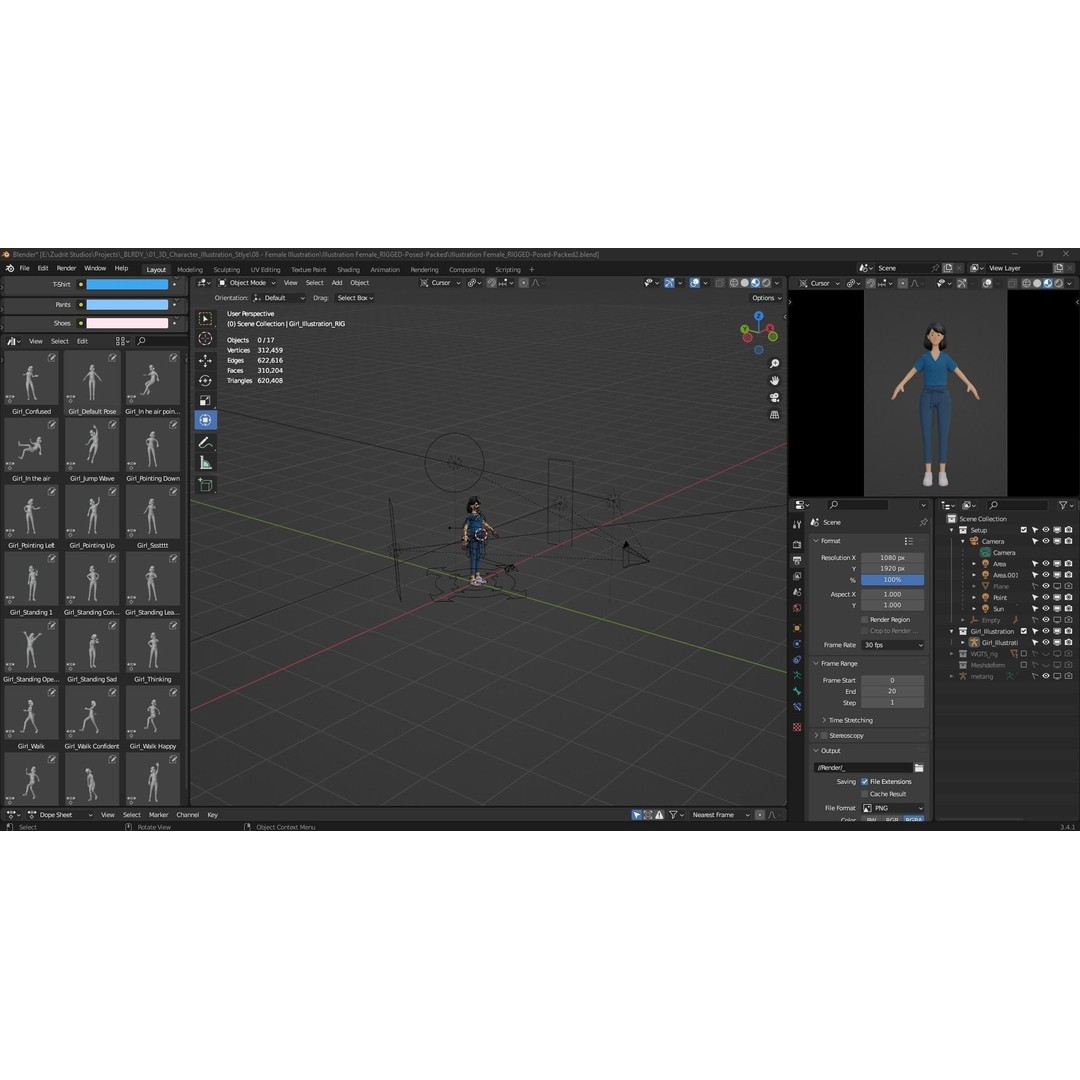Viewport: 1080px width, 1080px height.
Task: Uncheck the Setup collection checkbox in outliner
Action: 1024,530
